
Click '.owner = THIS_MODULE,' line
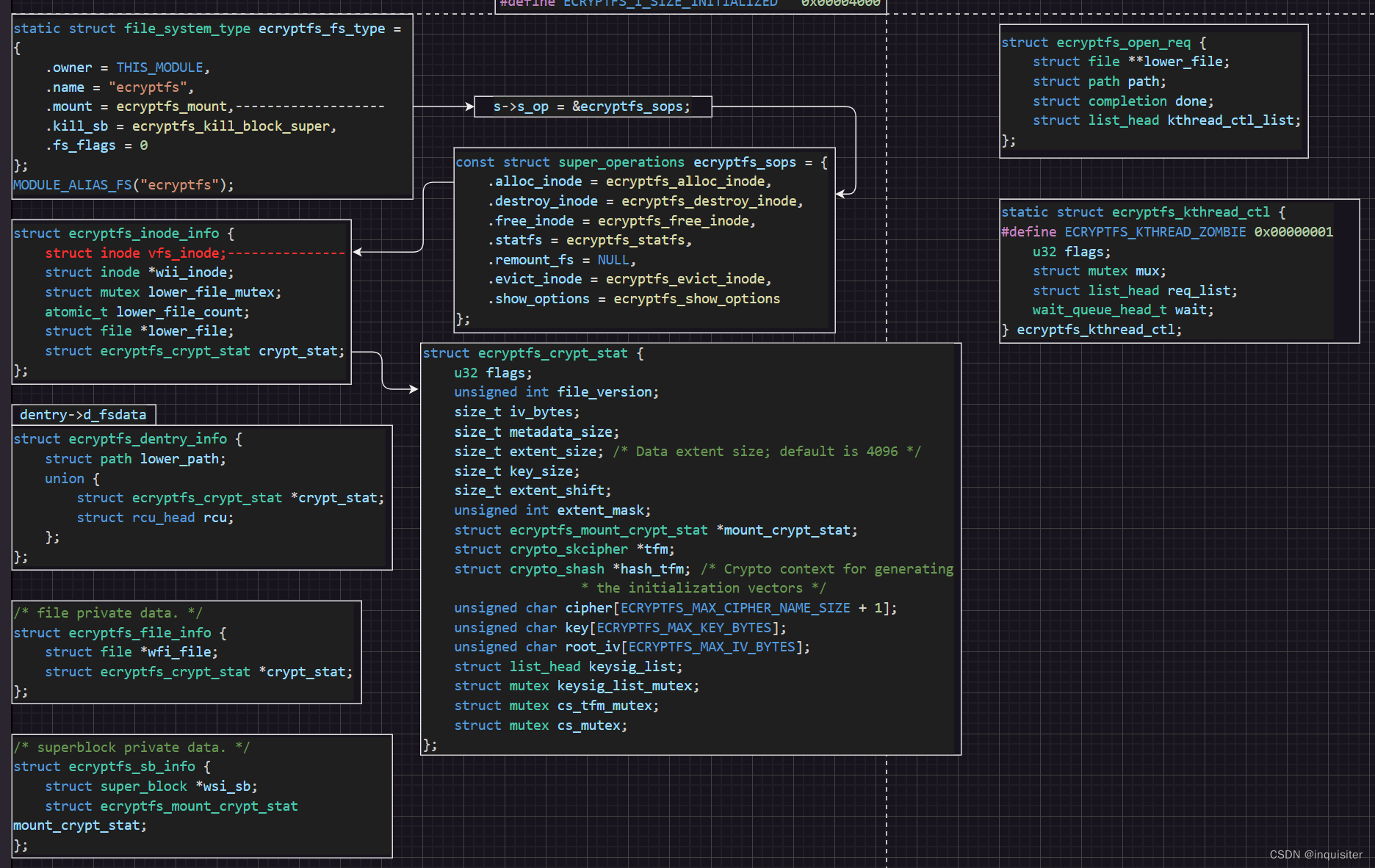point(128,68)
